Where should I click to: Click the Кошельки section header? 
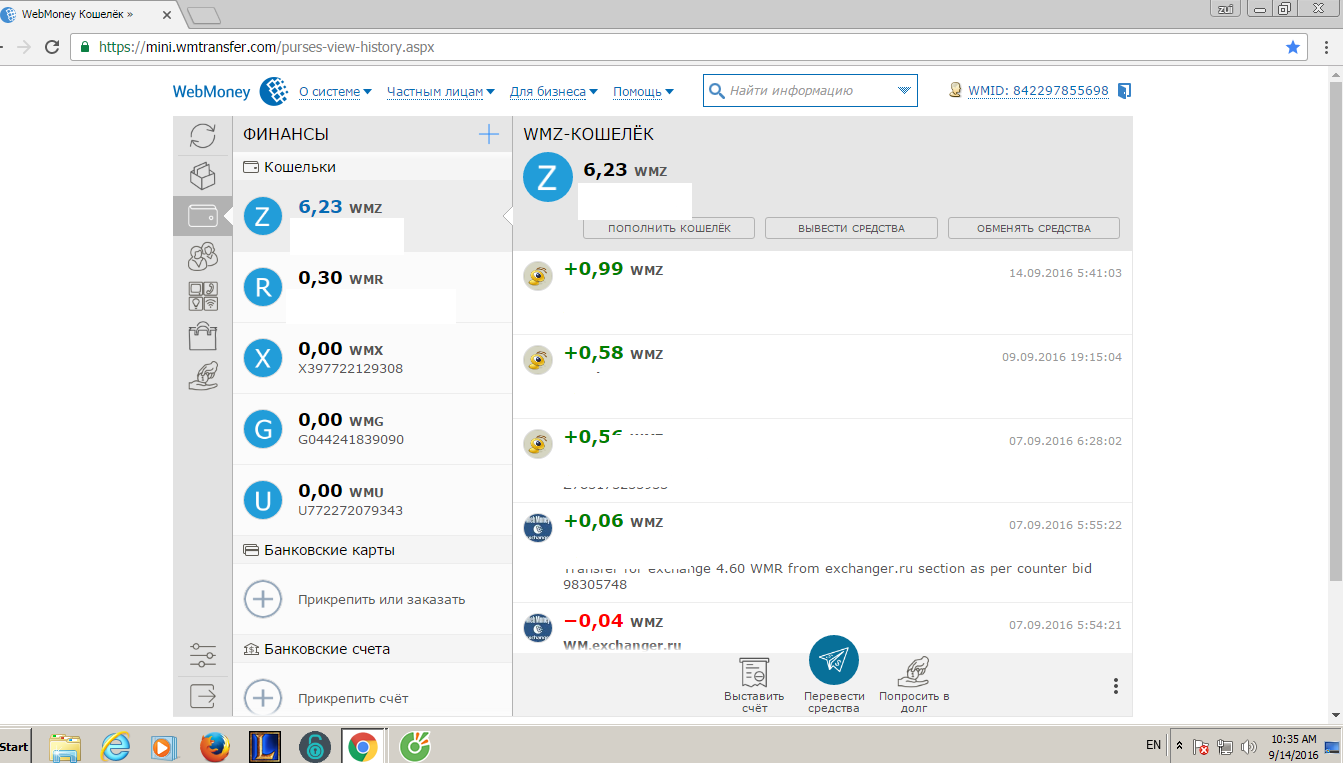coord(372,167)
